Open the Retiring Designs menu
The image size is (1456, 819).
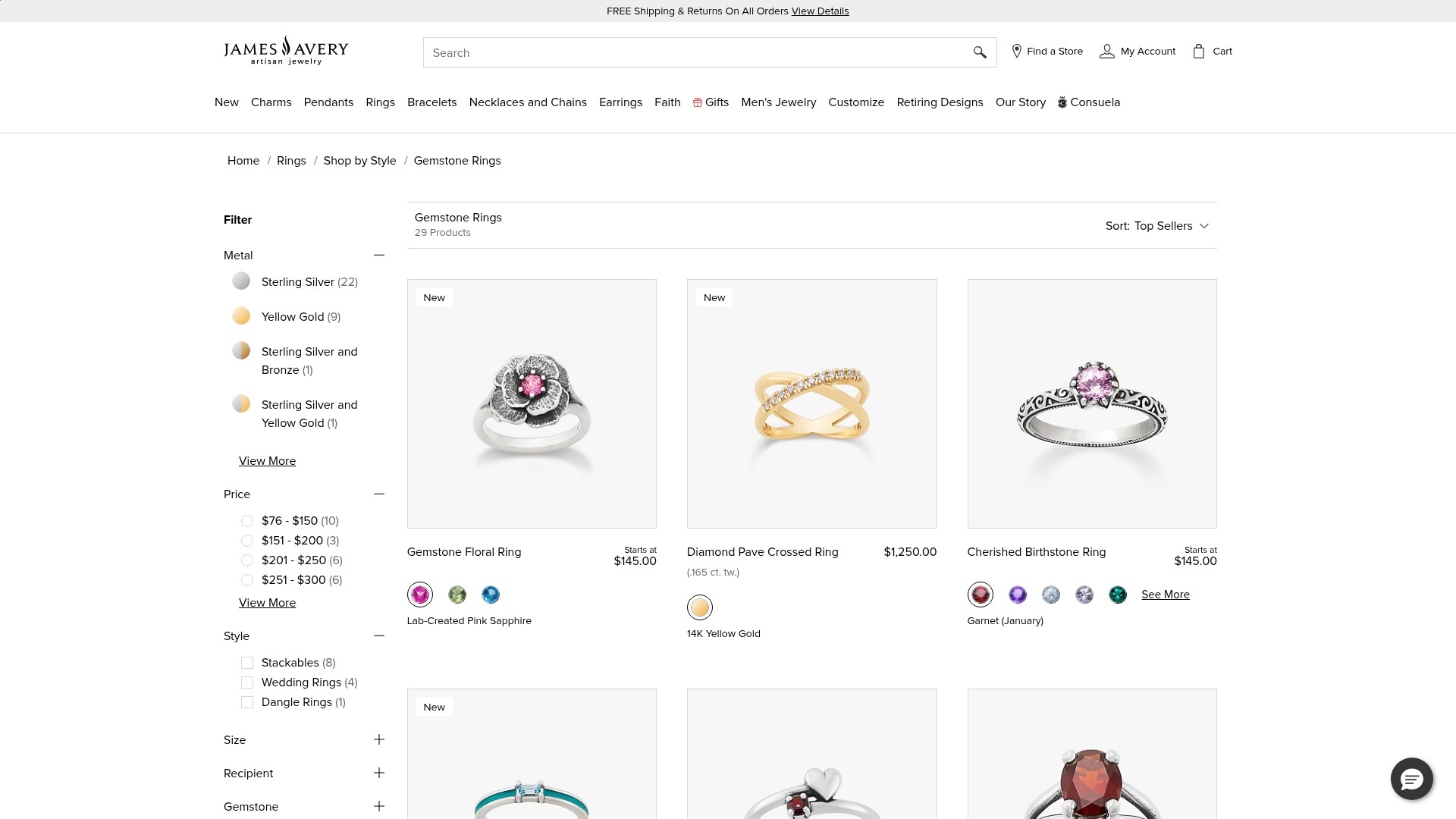pyautogui.click(x=940, y=102)
